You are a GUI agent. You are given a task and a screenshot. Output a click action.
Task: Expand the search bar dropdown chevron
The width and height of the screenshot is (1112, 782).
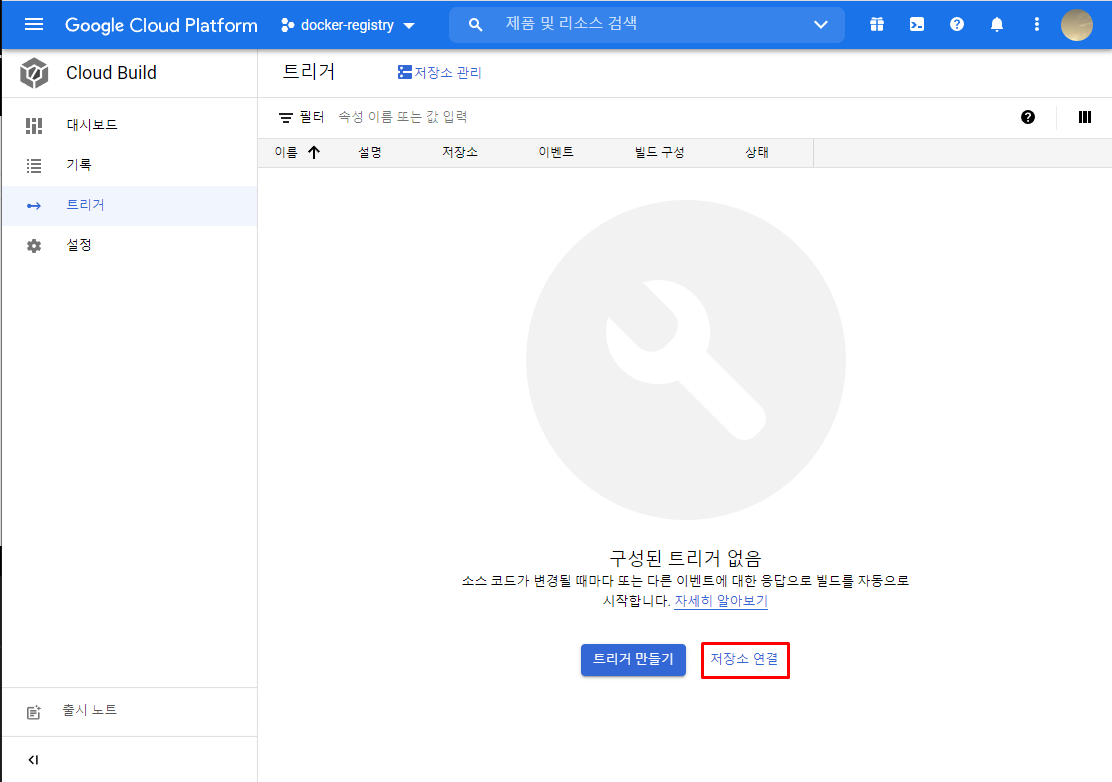tap(821, 25)
